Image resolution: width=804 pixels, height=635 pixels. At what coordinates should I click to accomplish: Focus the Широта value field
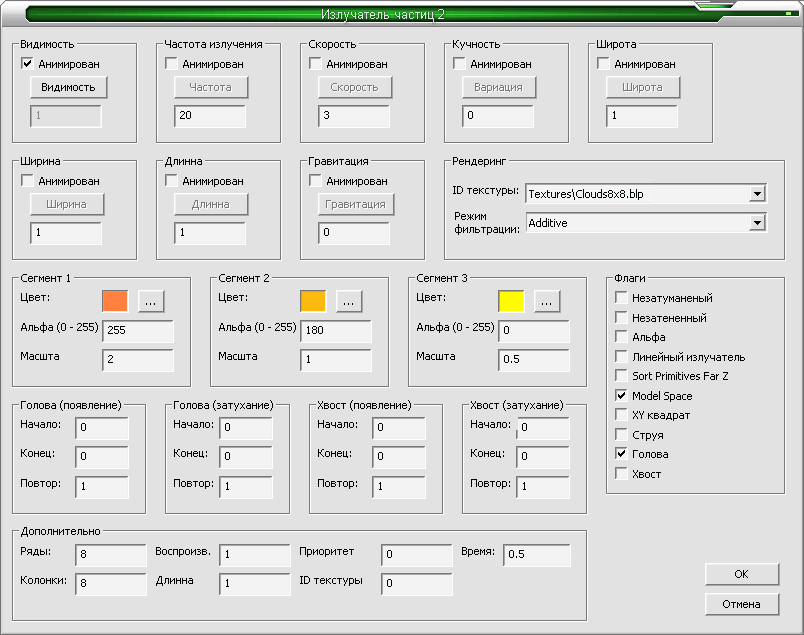(x=642, y=116)
